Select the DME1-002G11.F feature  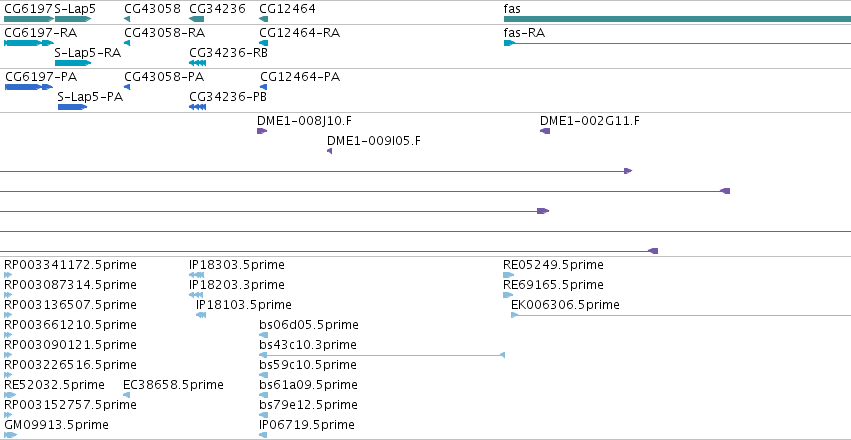tap(545, 131)
